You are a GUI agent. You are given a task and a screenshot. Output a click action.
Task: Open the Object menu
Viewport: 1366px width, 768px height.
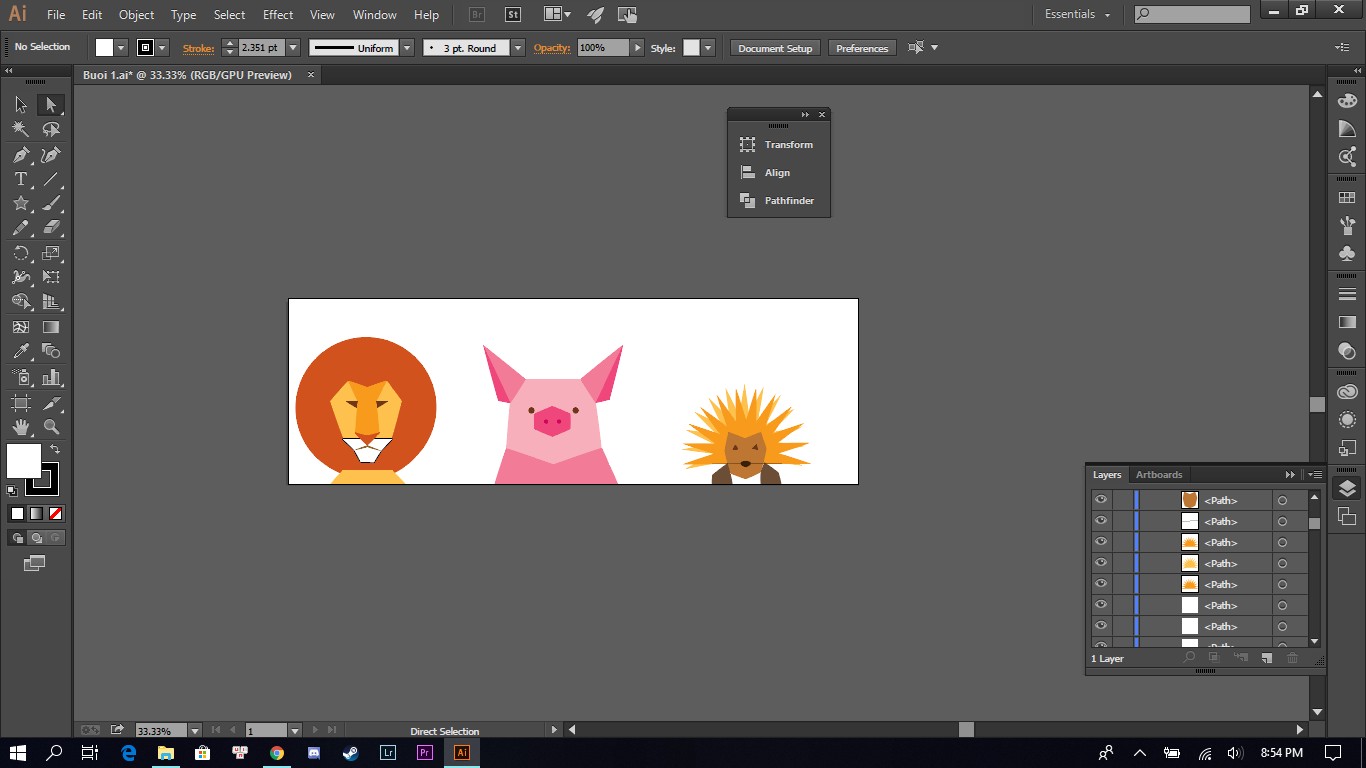click(136, 15)
